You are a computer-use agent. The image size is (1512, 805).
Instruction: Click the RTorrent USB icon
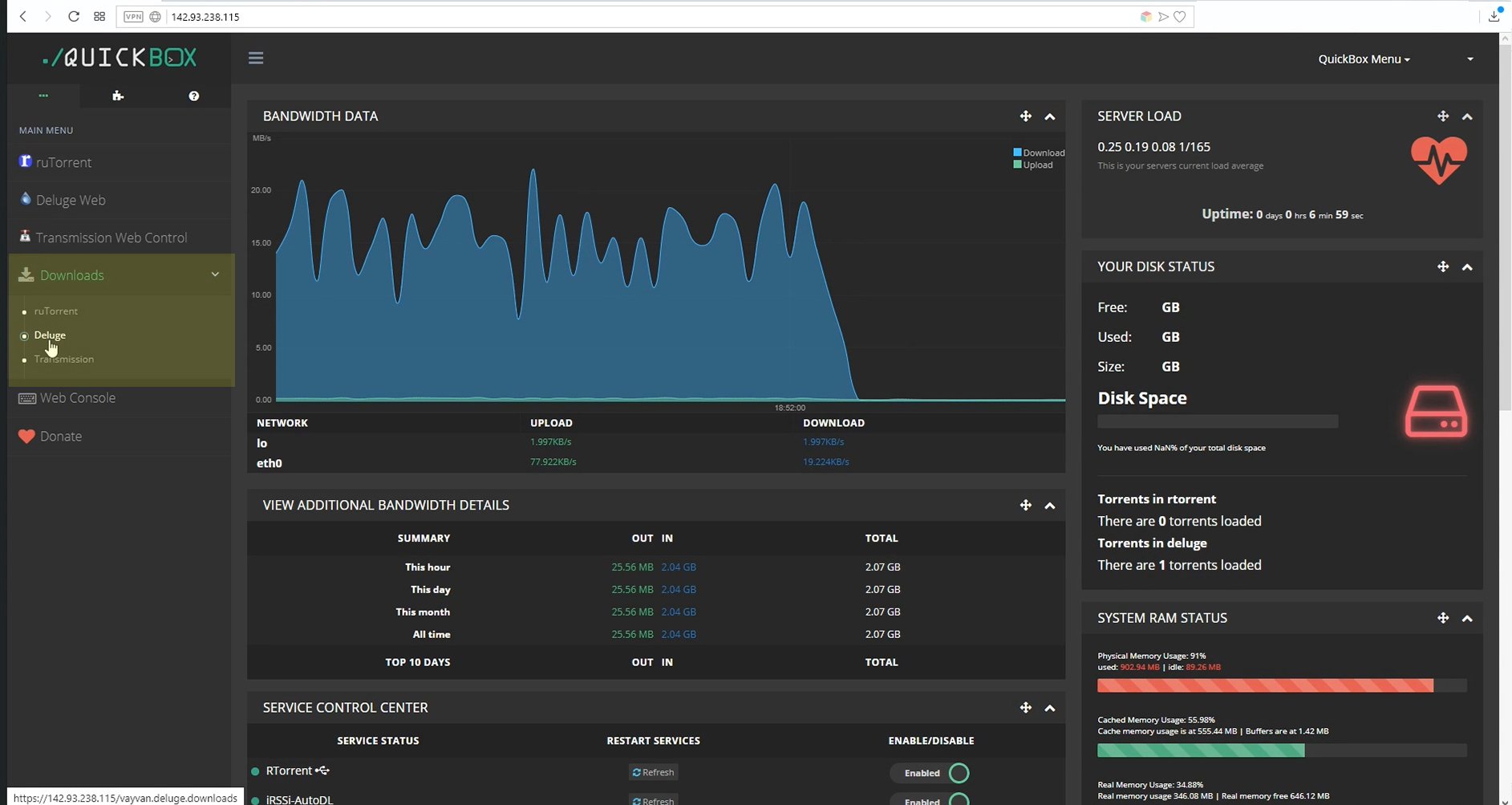pyautogui.click(x=322, y=770)
